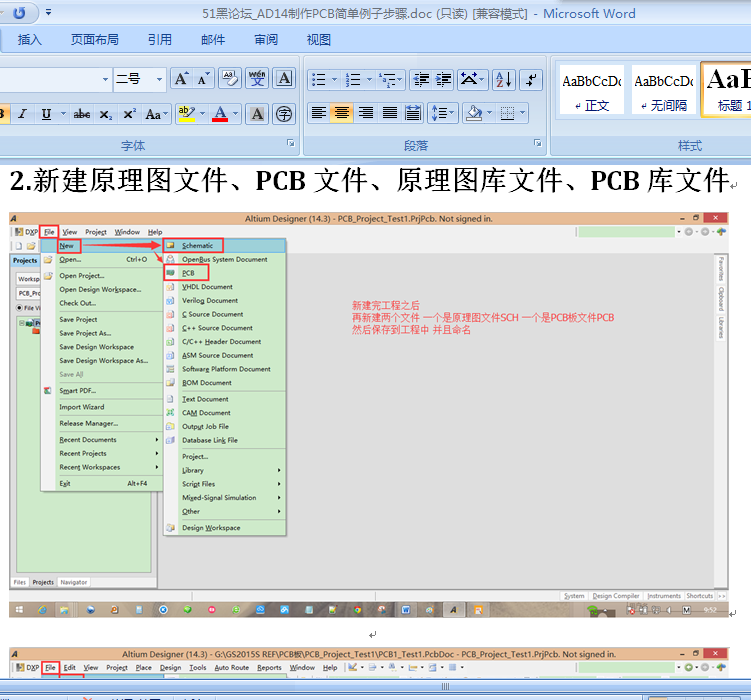Toggle character shading on text
The height and width of the screenshot is (700, 751).
click(257, 113)
